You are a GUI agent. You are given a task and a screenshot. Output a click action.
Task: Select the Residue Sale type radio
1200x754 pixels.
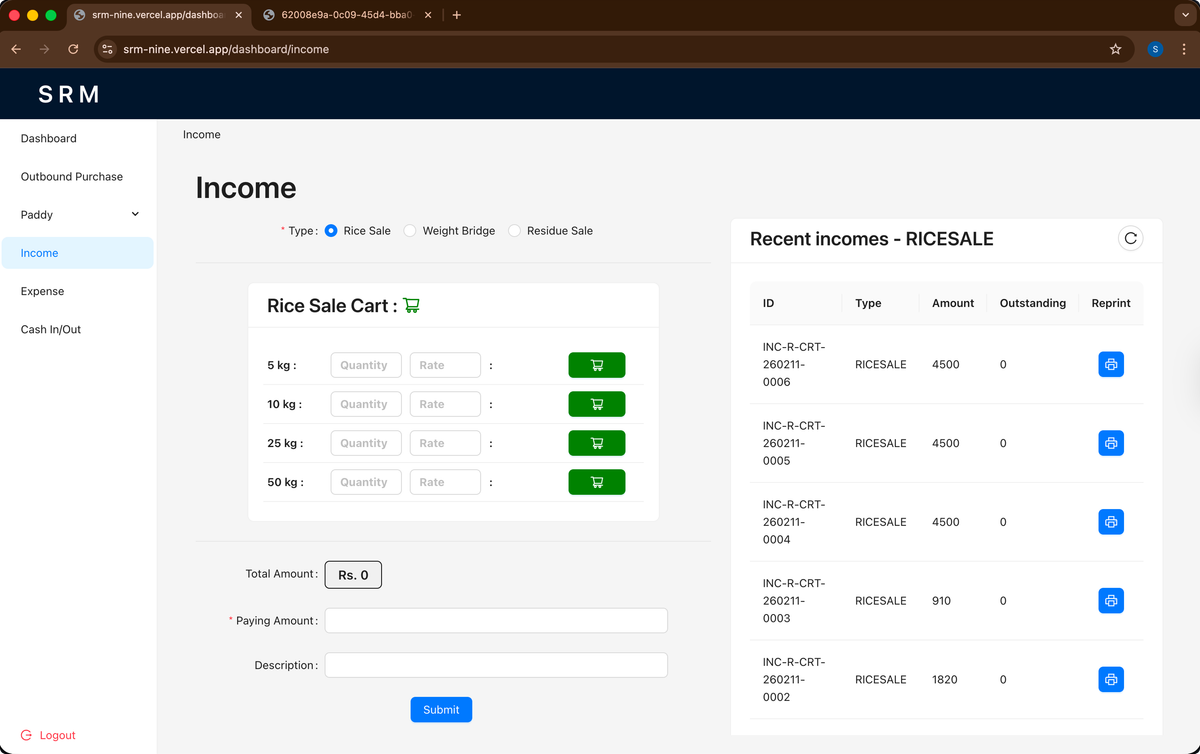(x=514, y=231)
